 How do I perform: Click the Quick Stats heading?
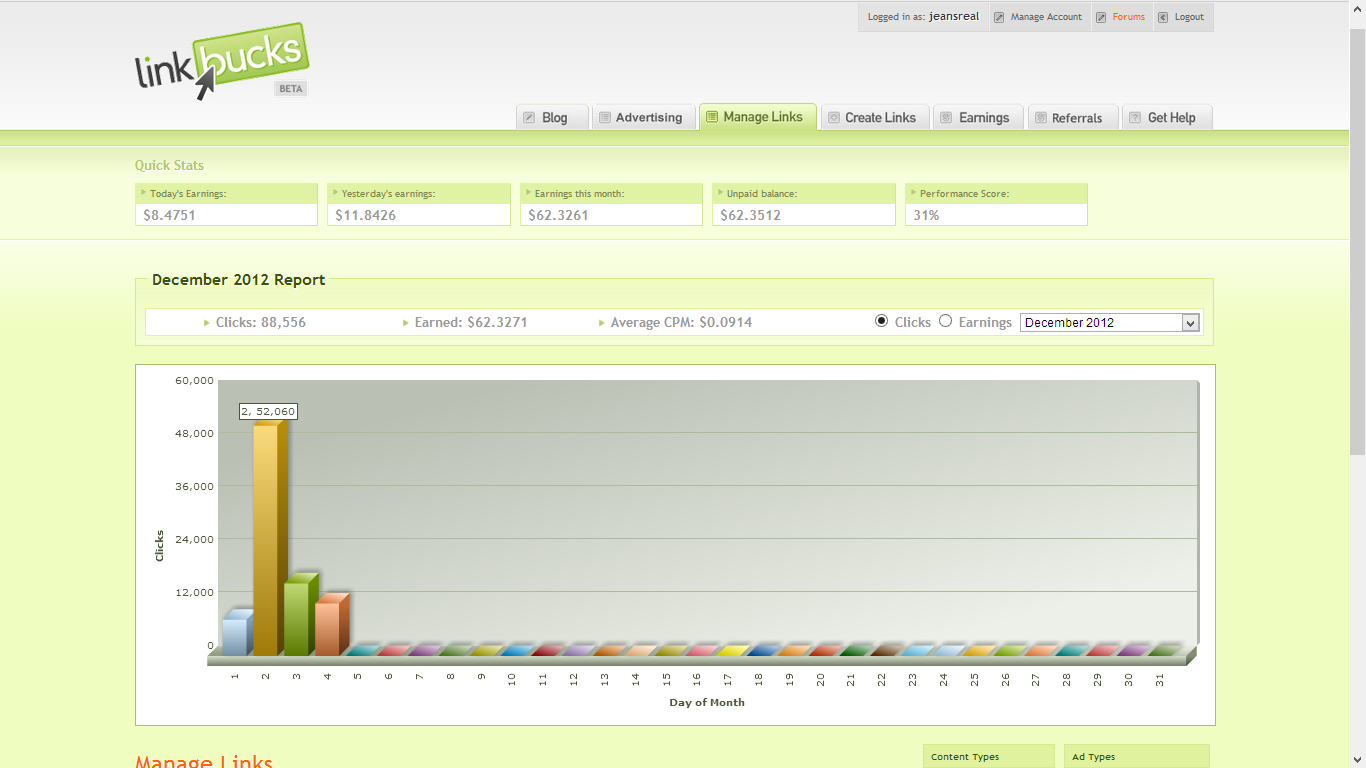(x=169, y=166)
